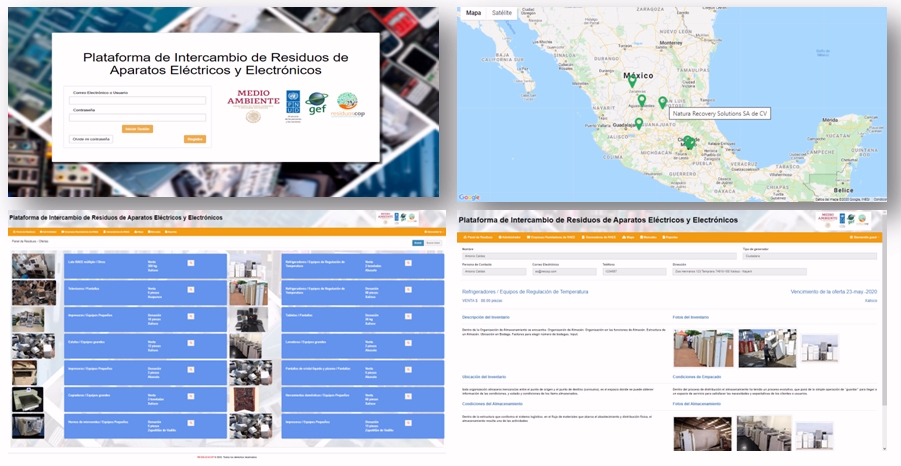The height and width of the screenshot is (466, 901).
Task: Open the Mapa menu in detail page navbar
Action: pyautogui.click(x=629, y=237)
